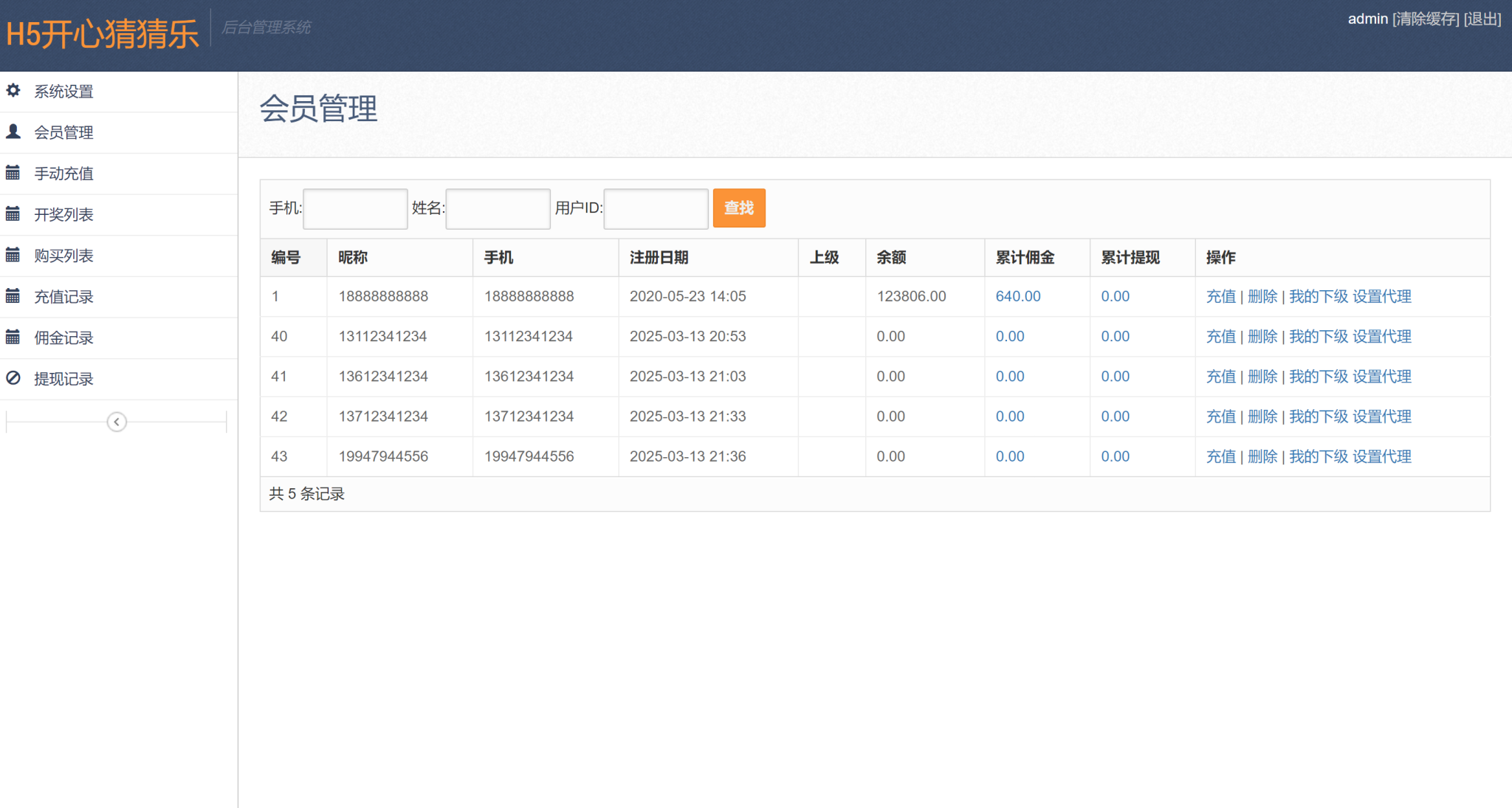Viewport: 1512px width, 808px height.
Task: Click 设置代理 for member 19947944556
Action: click(x=1381, y=456)
